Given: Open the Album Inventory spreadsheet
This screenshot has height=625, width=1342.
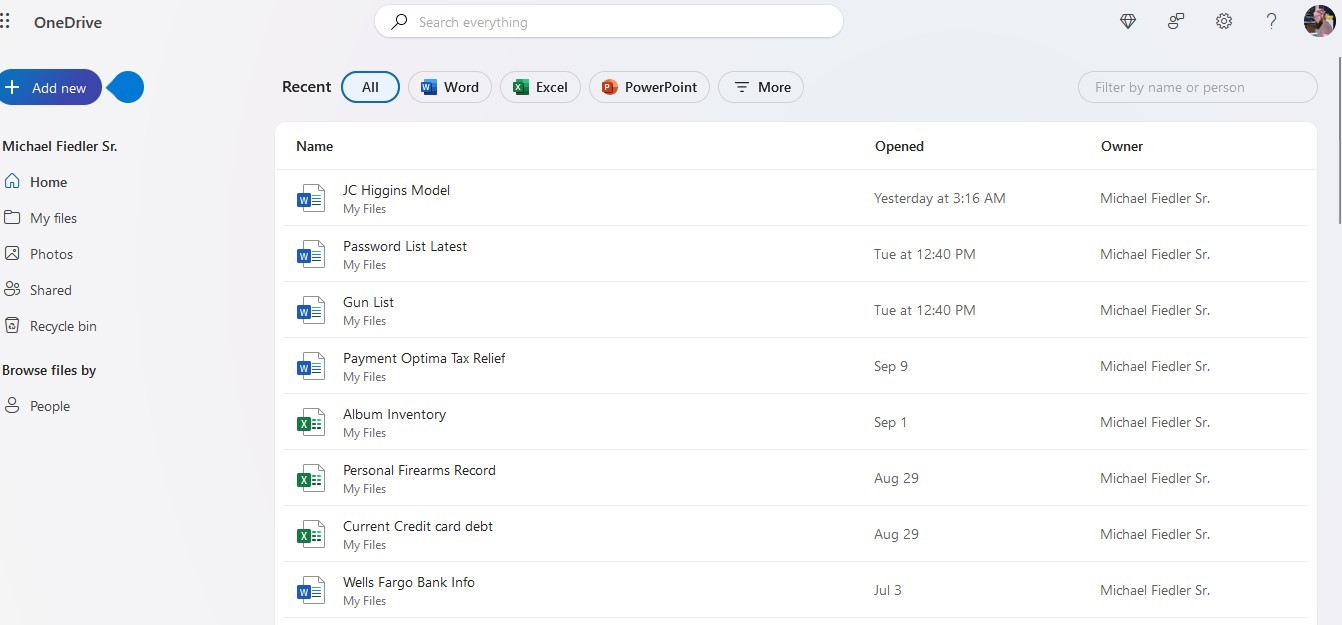Looking at the screenshot, I should (394, 414).
